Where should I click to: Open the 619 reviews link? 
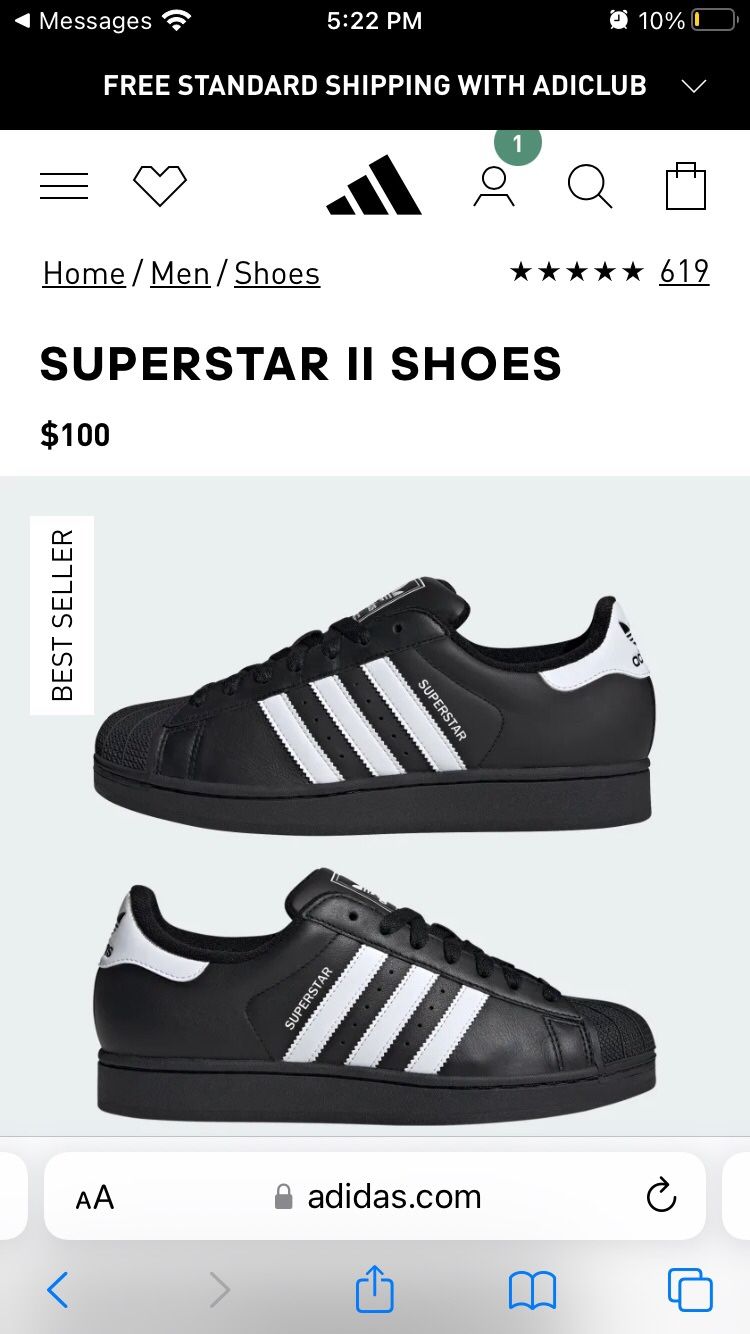[684, 271]
